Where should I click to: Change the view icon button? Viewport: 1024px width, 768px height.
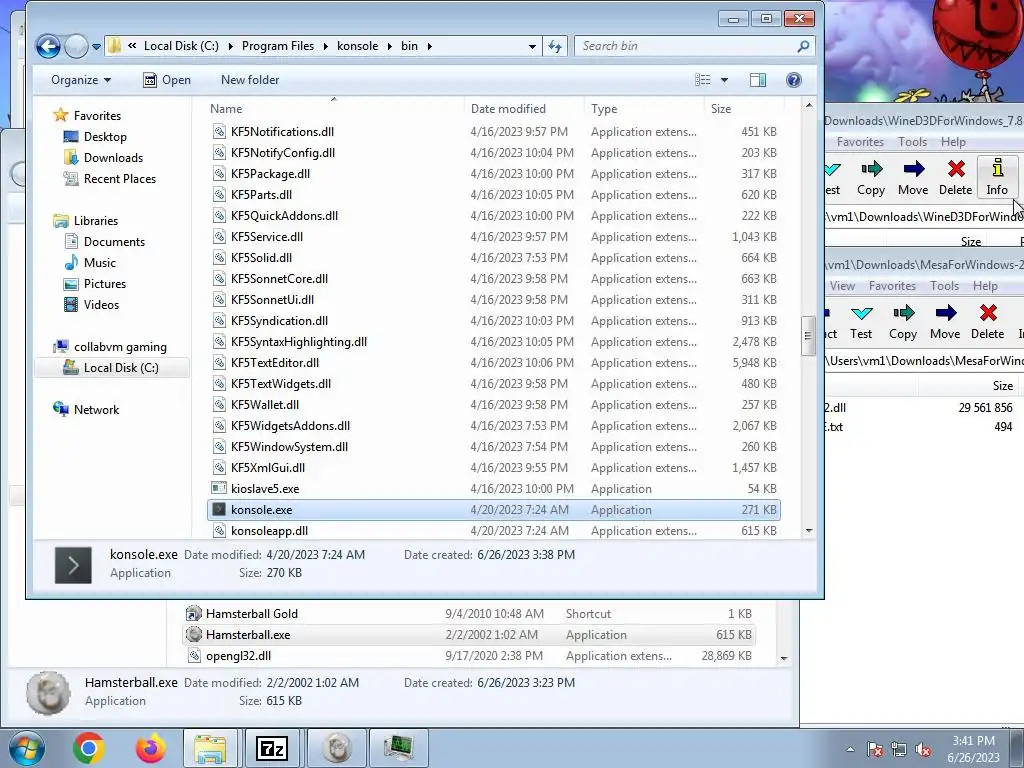703,80
